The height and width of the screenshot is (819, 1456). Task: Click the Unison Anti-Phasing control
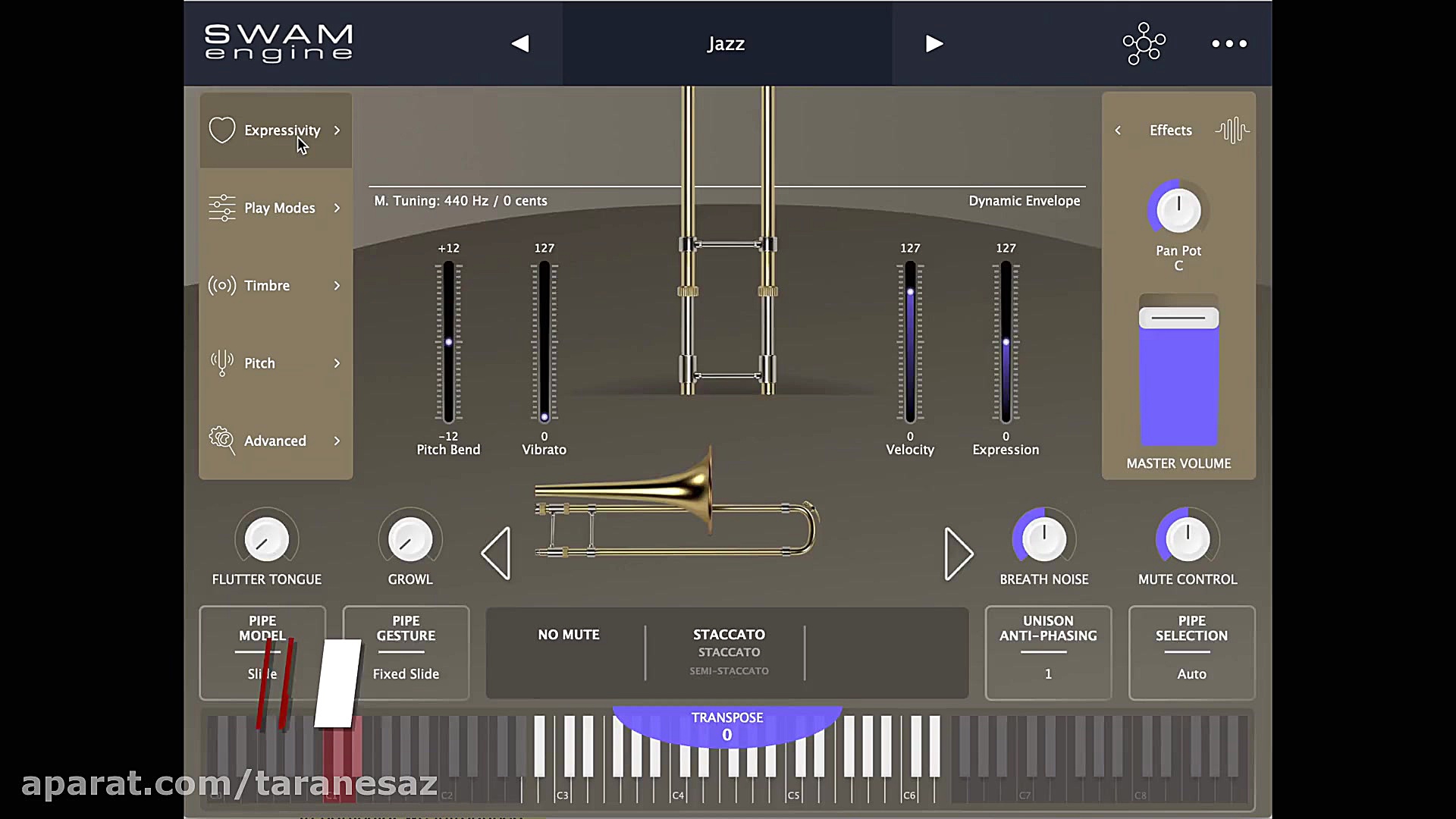pyautogui.click(x=1047, y=652)
